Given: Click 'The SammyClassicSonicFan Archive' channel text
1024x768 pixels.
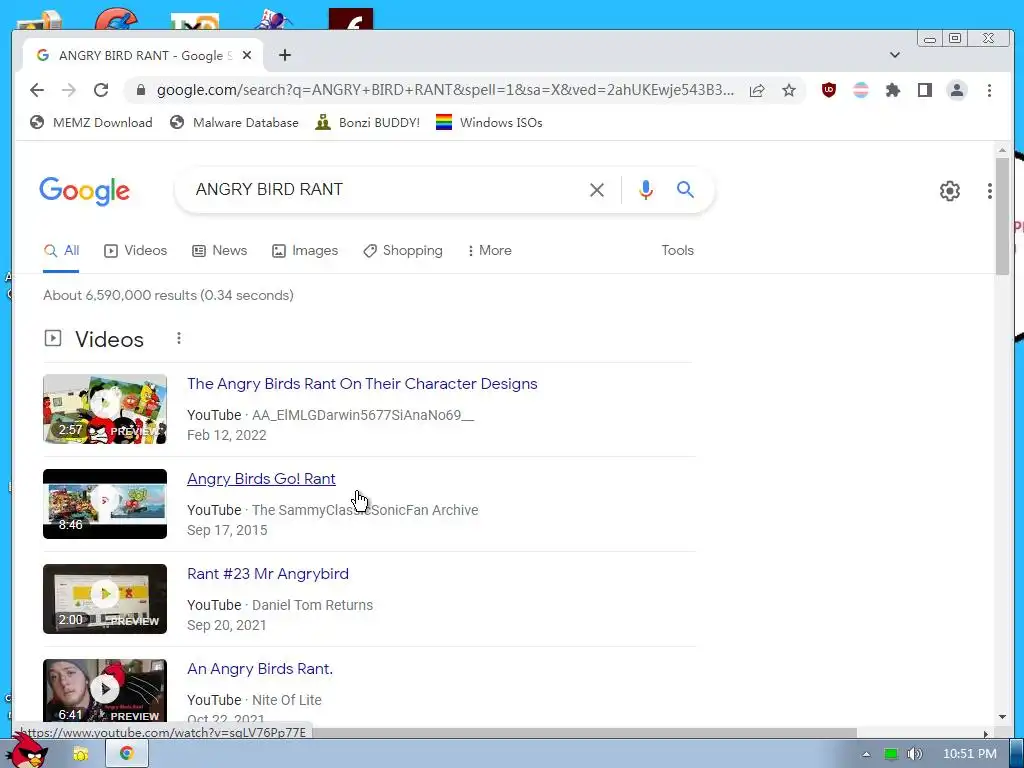Looking at the screenshot, I should pyautogui.click(x=365, y=510).
